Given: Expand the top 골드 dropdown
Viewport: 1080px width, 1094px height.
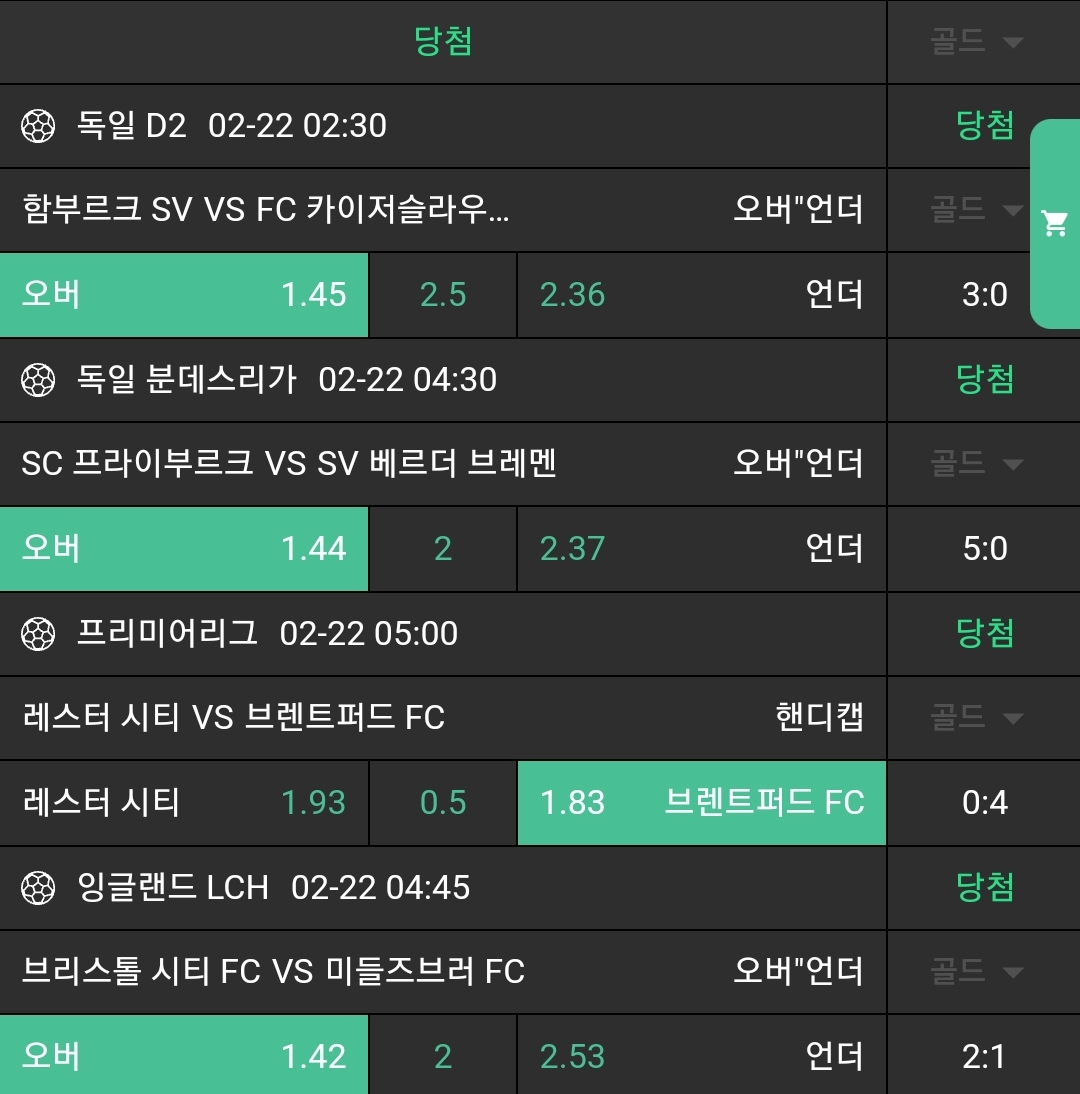Looking at the screenshot, I should pos(977,42).
